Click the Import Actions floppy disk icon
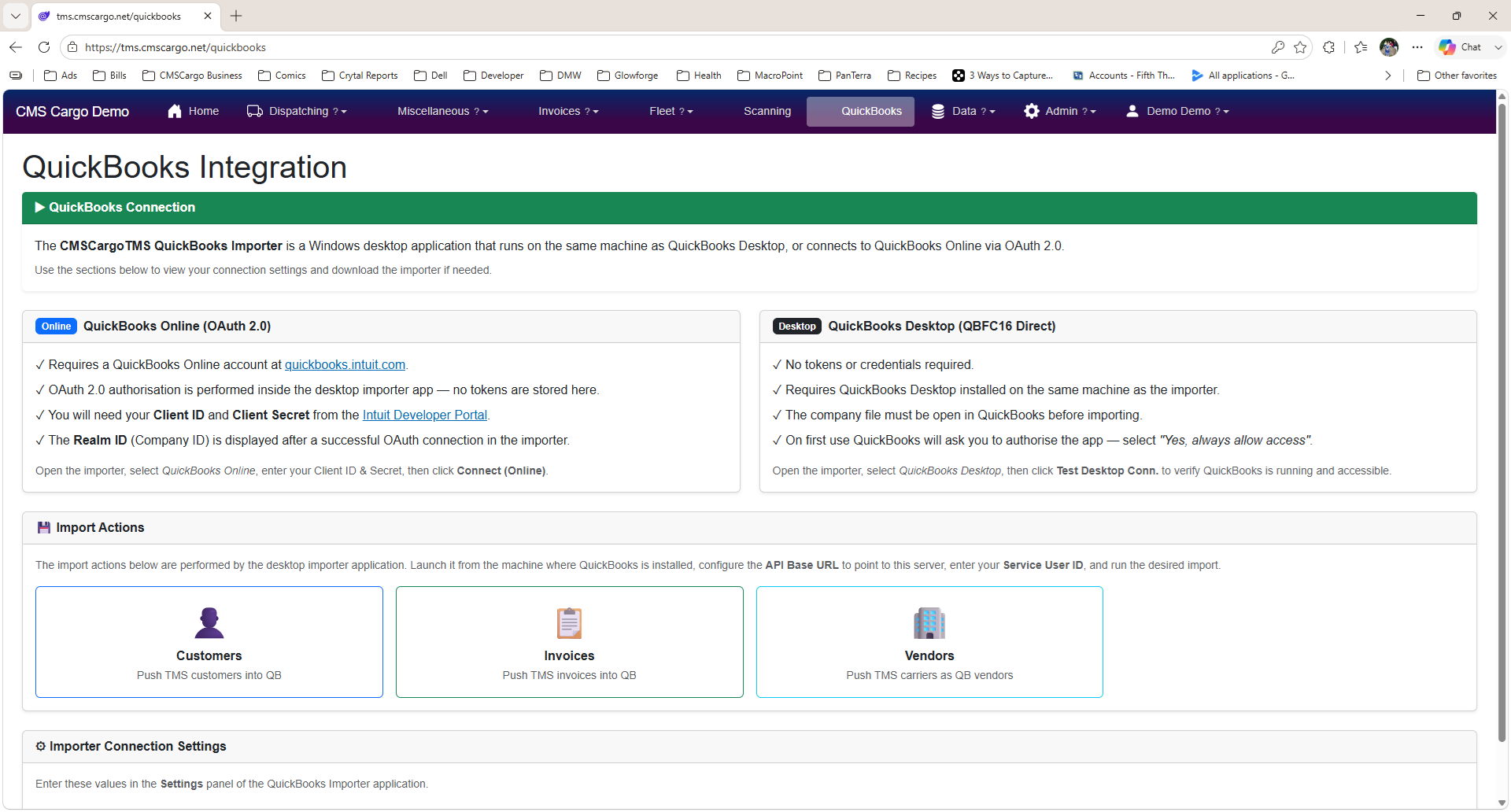This screenshot has width=1511, height=812. [x=44, y=528]
